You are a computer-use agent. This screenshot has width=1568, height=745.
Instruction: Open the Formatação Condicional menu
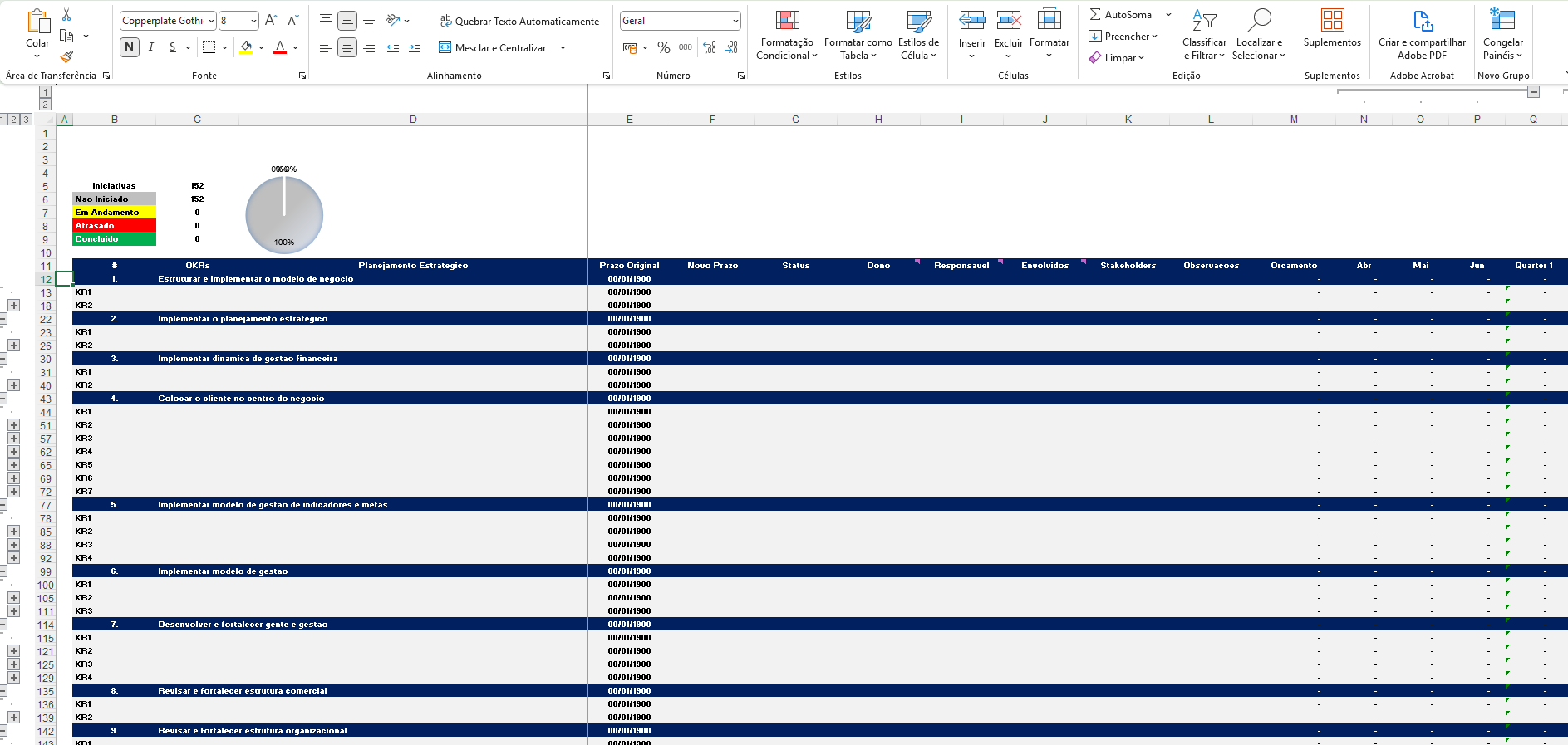coord(786,34)
